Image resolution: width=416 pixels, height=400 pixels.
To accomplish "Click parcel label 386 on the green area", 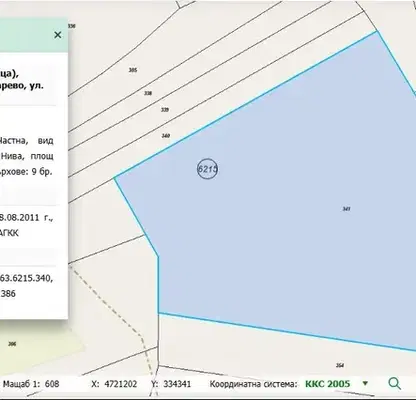I will point(12,344).
